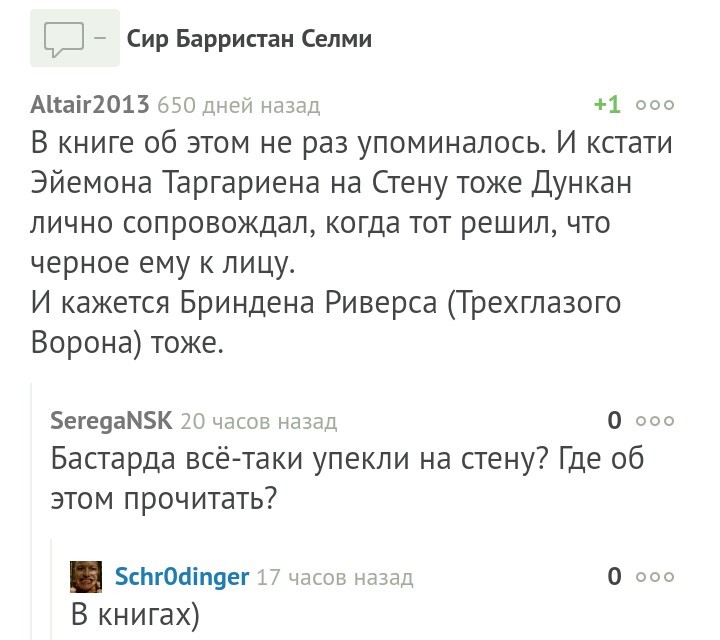Open Altair2013's user profile
This screenshot has height=640, width=720.
[91, 104]
